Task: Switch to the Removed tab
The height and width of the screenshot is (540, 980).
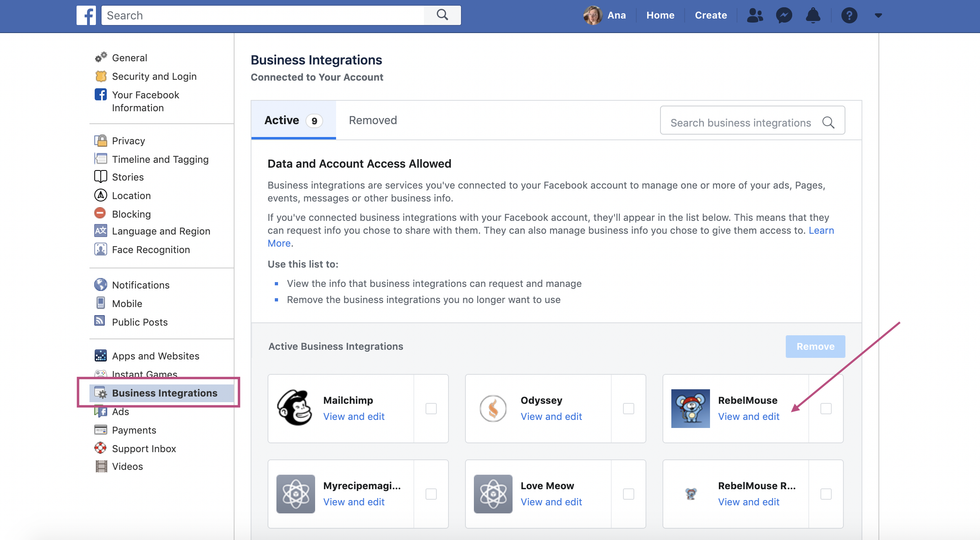Action: pyautogui.click(x=373, y=120)
